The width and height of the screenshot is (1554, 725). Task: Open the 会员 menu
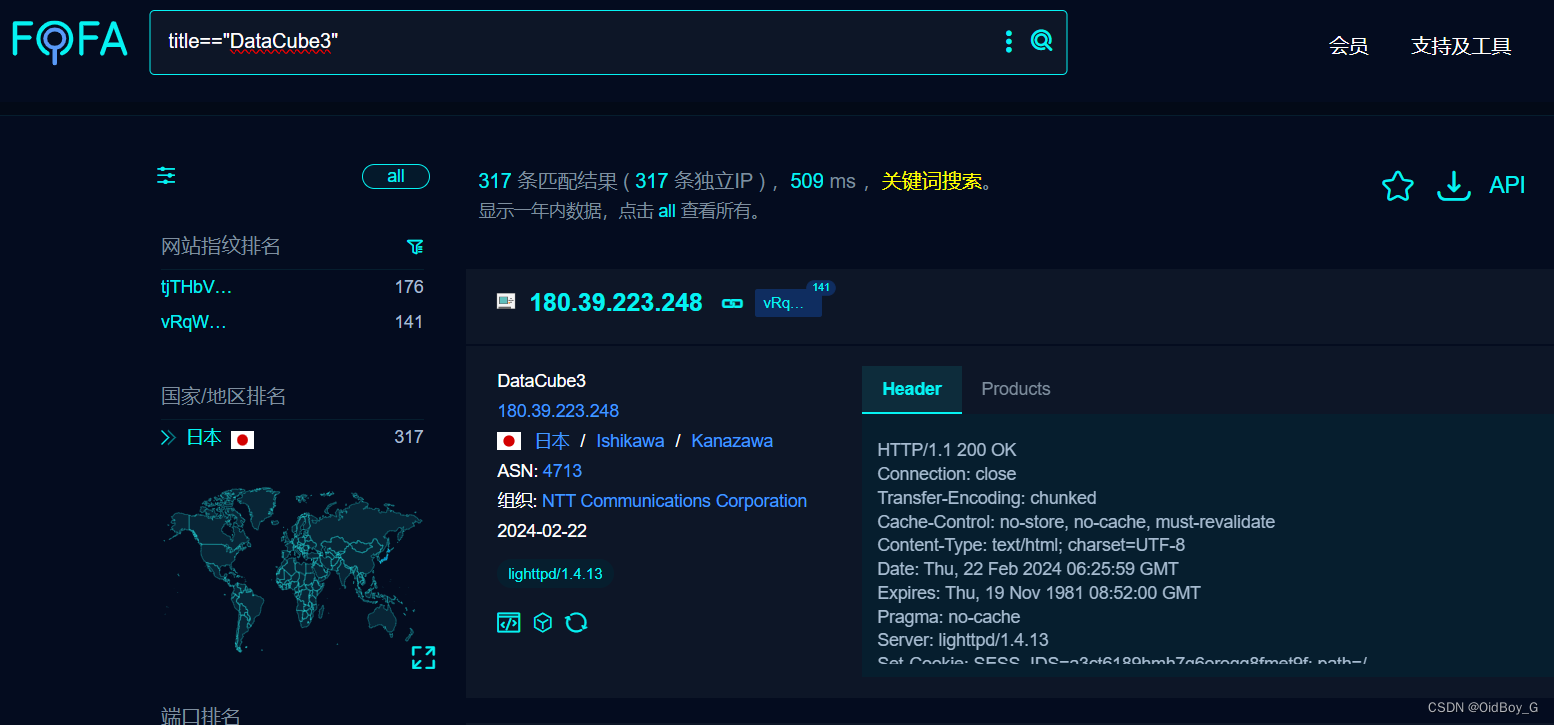tap(1348, 45)
